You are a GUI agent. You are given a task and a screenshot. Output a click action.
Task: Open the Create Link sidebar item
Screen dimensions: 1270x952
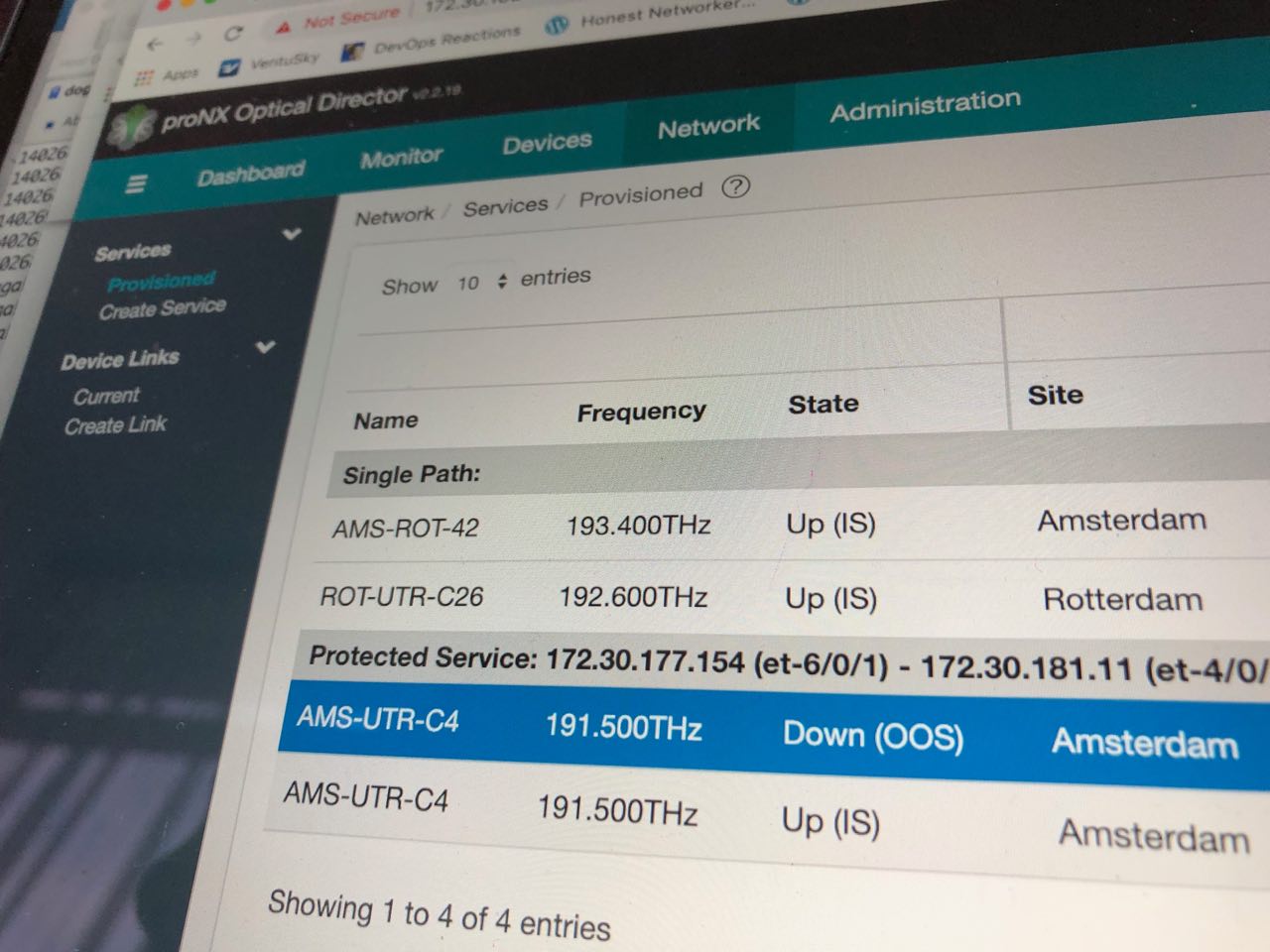(115, 425)
